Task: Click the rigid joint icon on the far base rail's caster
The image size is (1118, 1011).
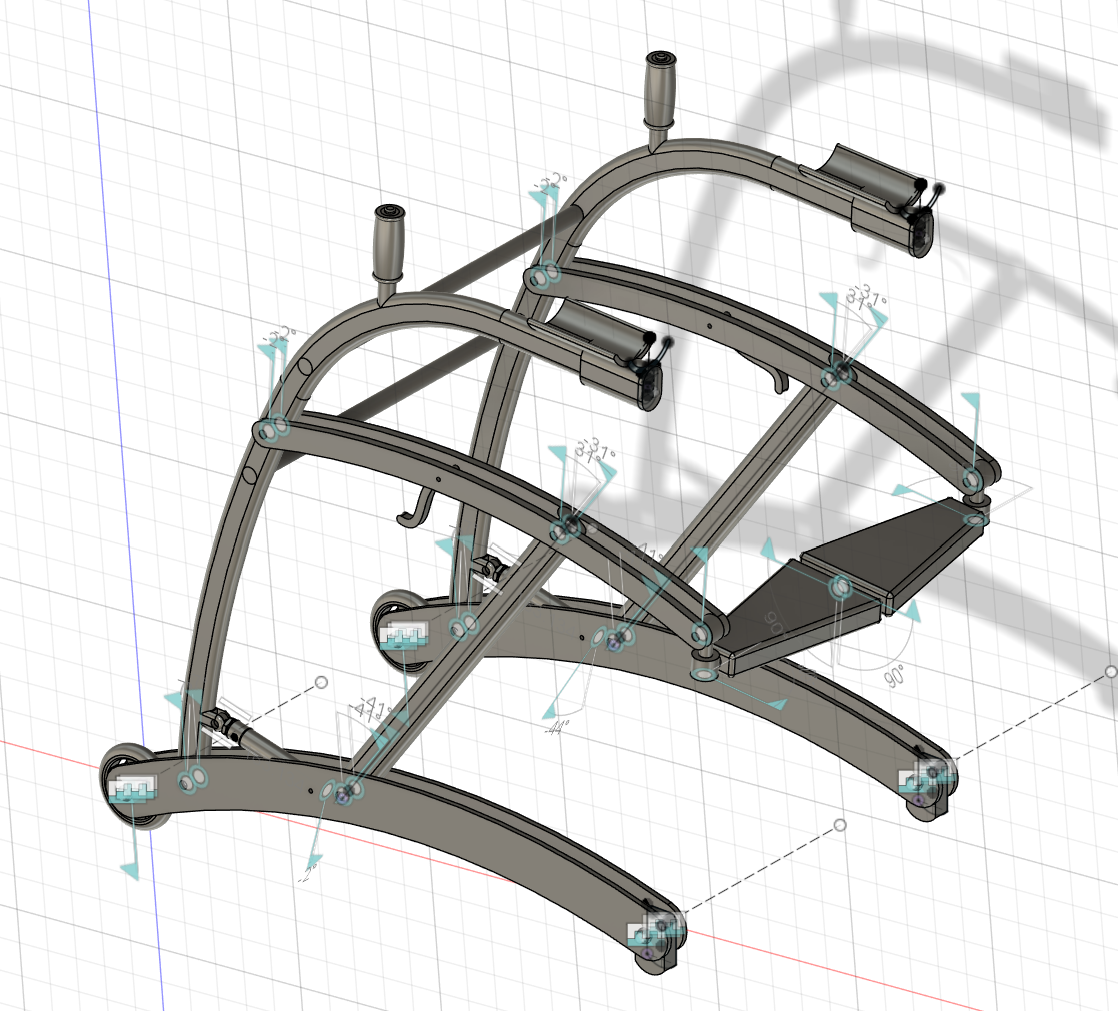Action: (928, 779)
